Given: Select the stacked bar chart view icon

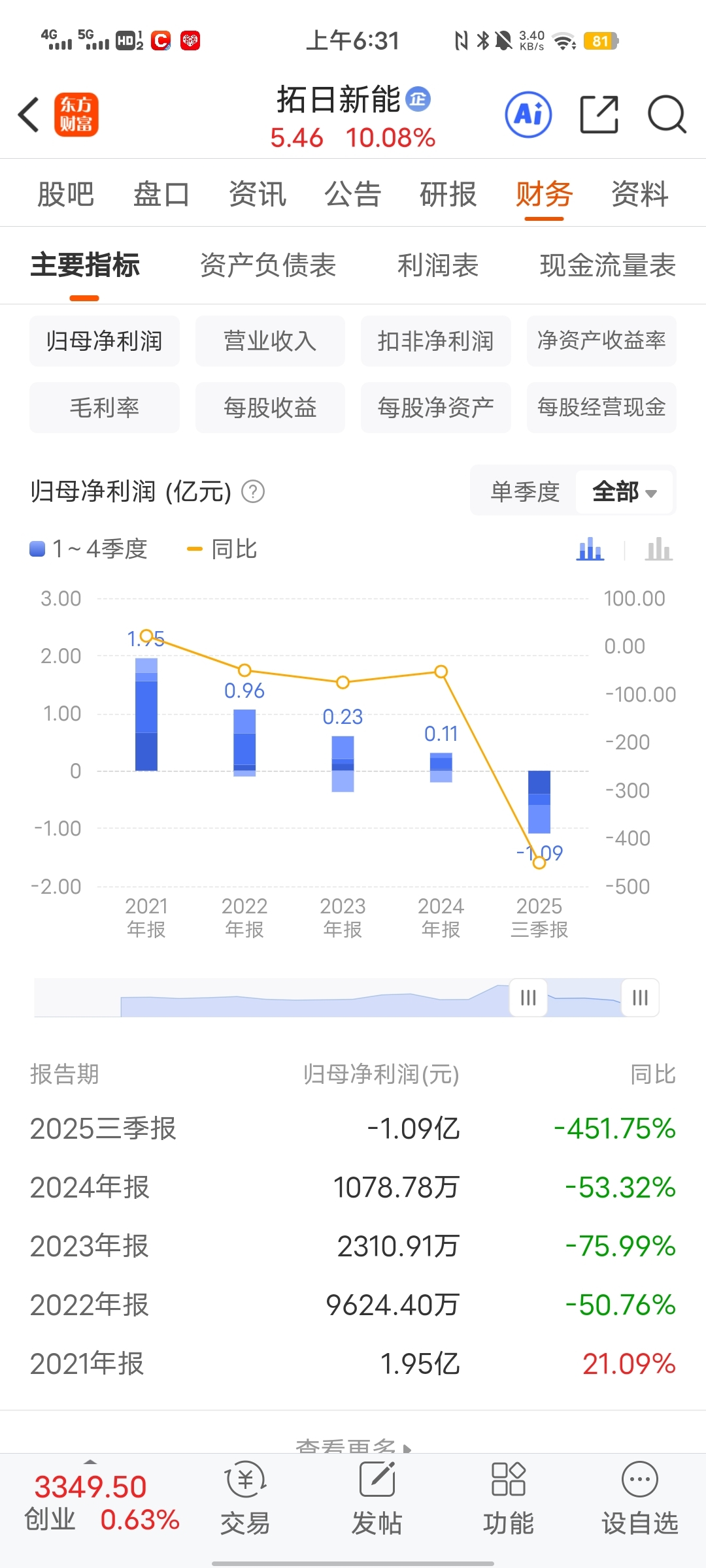Looking at the screenshot, I should coord(590,549).
